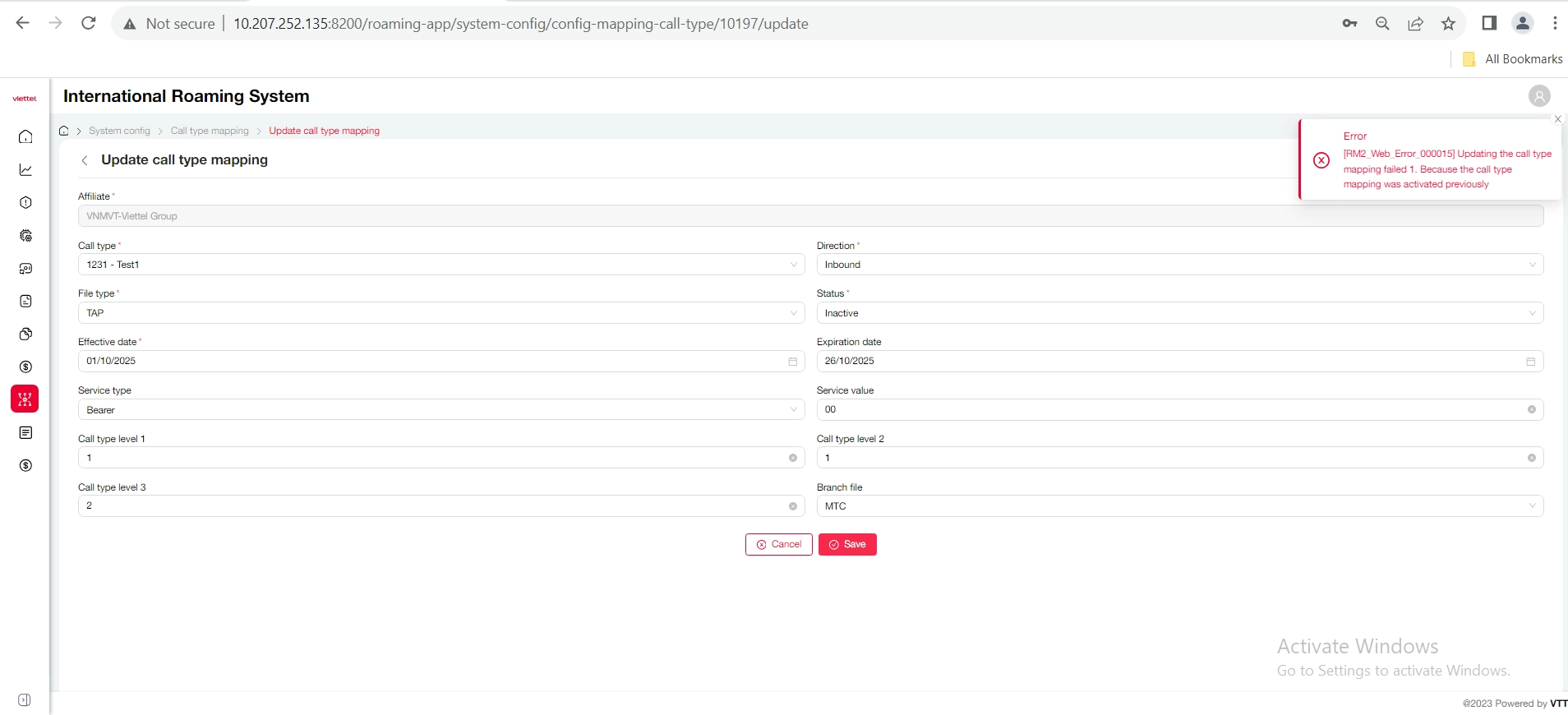Click the user avatar icon at top right
The width and height of the screenshot is (1568, 715).
point(1538,96)
